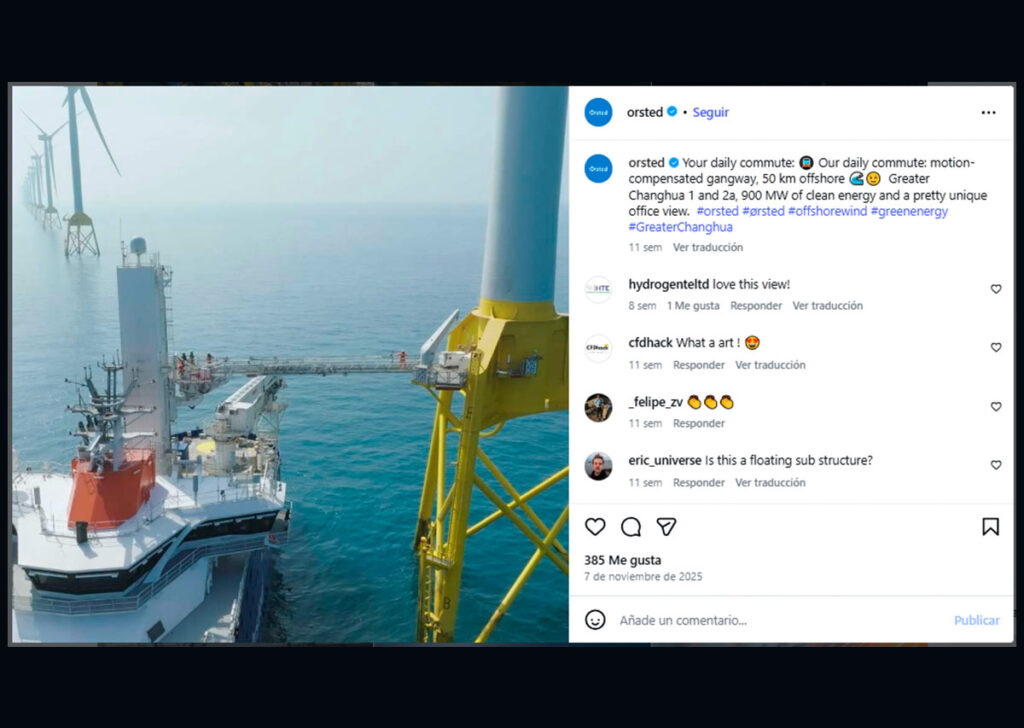Screen dimensions: 1024x728
Task: Expand caption translation with Ver traducción
Action: click(x=707, y=247)
